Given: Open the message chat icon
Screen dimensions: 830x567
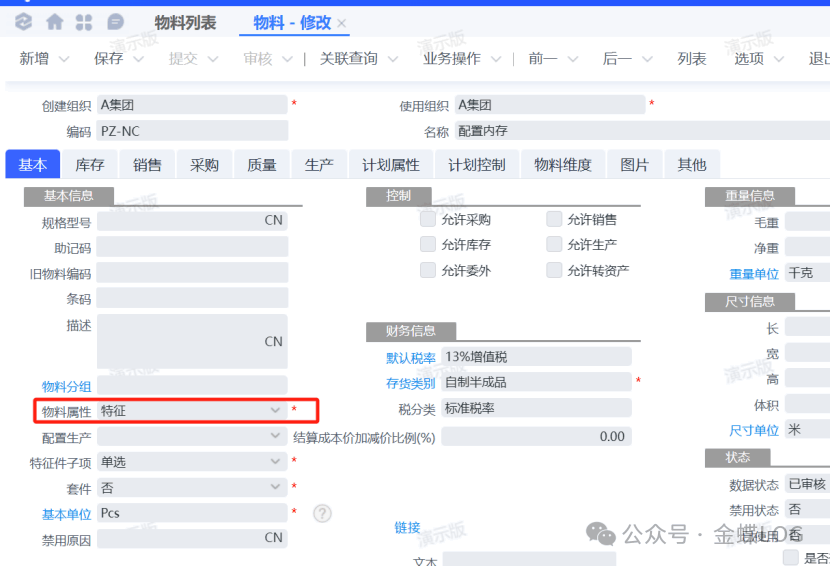Looking at the screenshot, I should (x=115, y=21).
